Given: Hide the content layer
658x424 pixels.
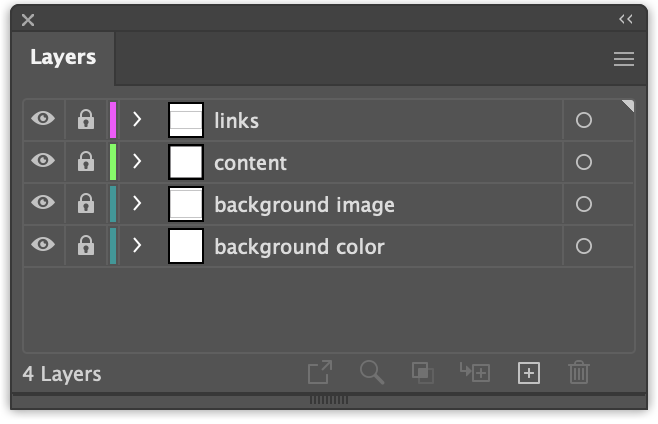Looking at the screenshot, I should tap(43, 161).
